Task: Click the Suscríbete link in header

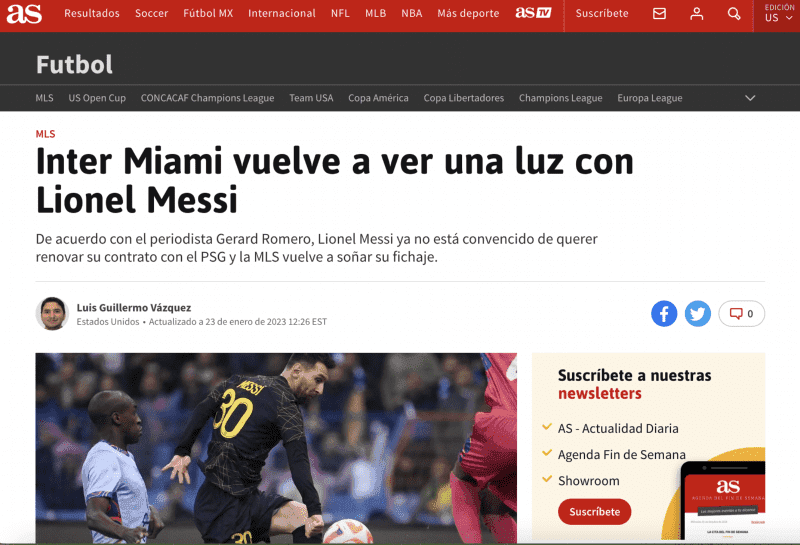Action: (x=602, y=14)
